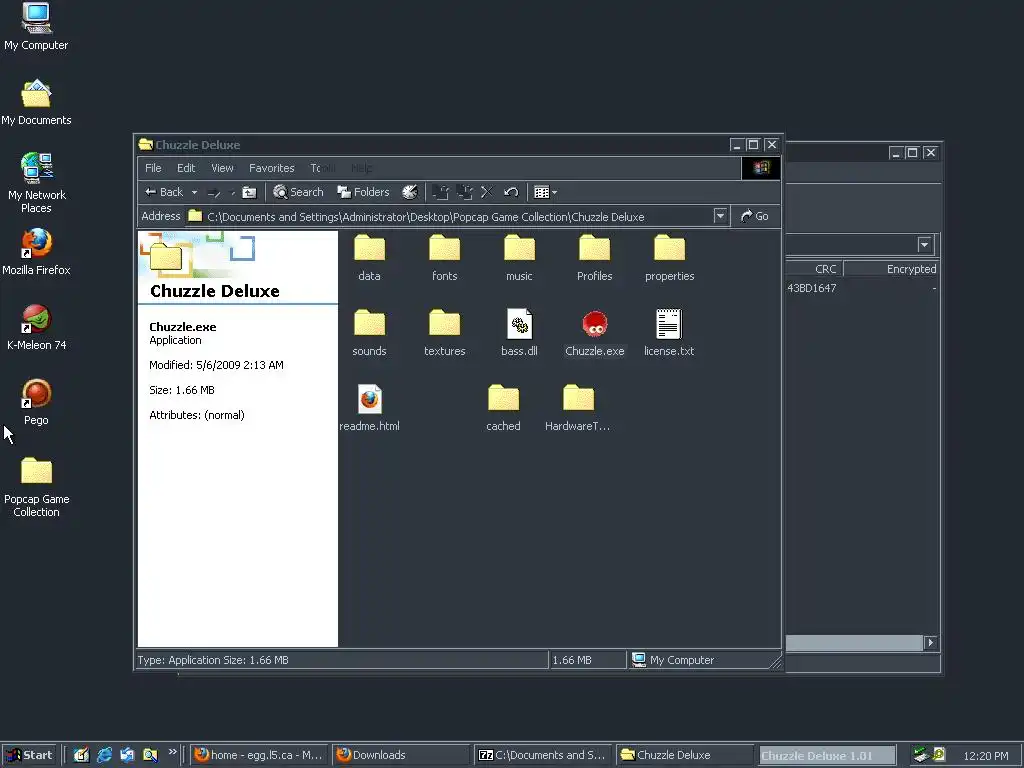Click the Forward arrow button
This screenshot has height=768, width=1024.
[214, 192]
